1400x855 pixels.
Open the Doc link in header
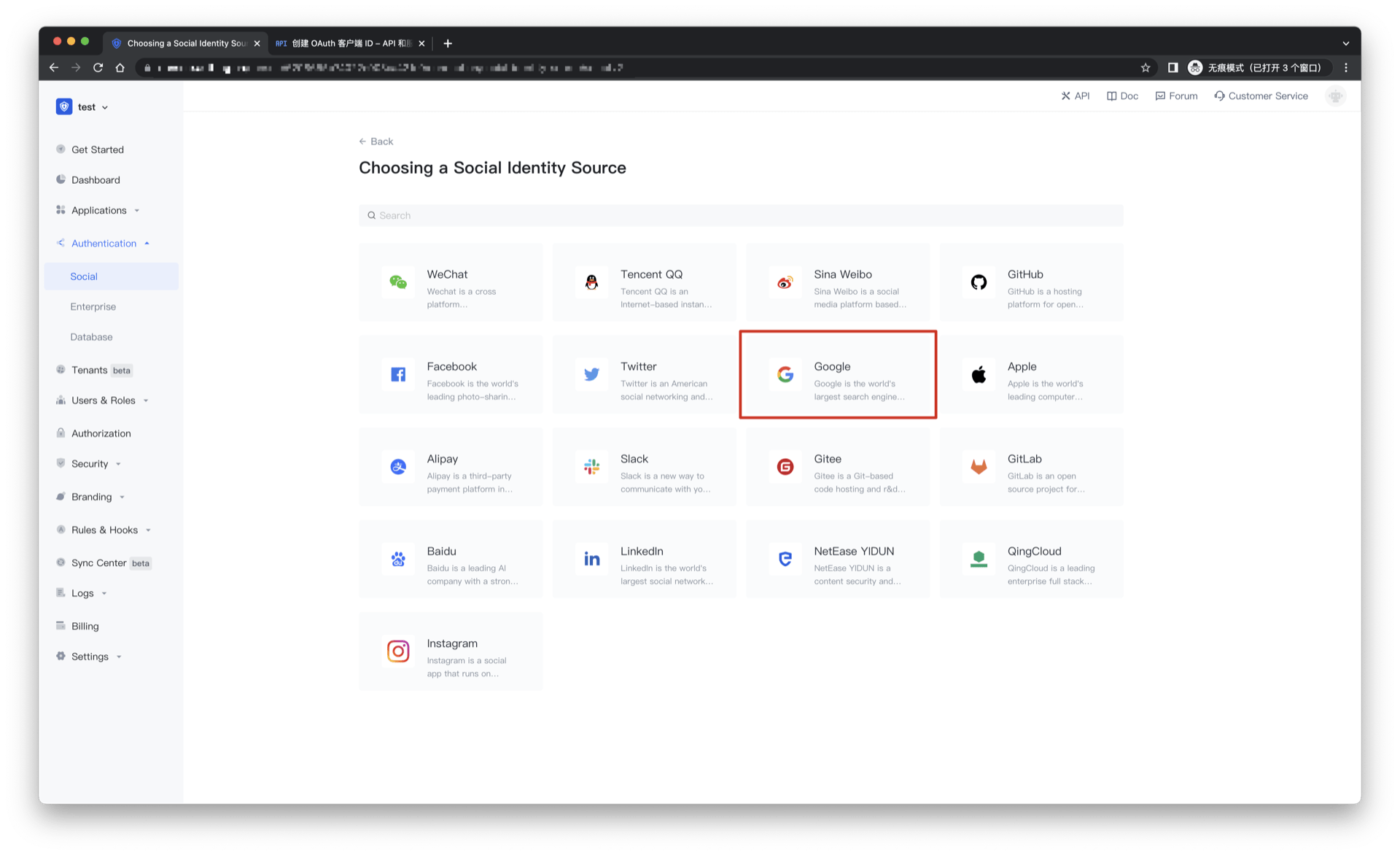(x=1122, y=96)
